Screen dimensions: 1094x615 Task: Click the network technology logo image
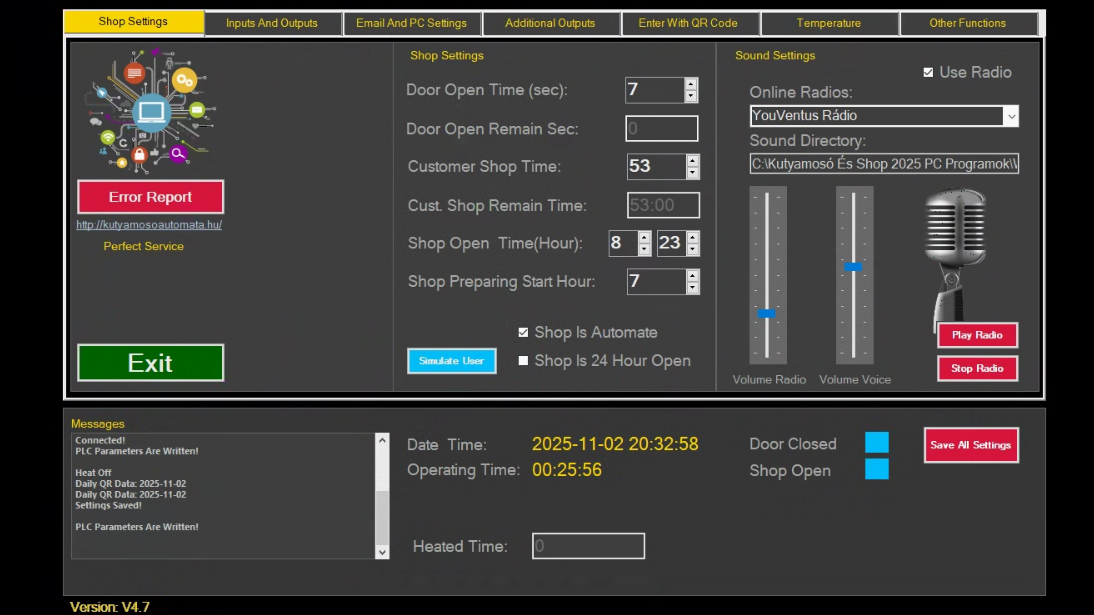click(x=151, y=111)
